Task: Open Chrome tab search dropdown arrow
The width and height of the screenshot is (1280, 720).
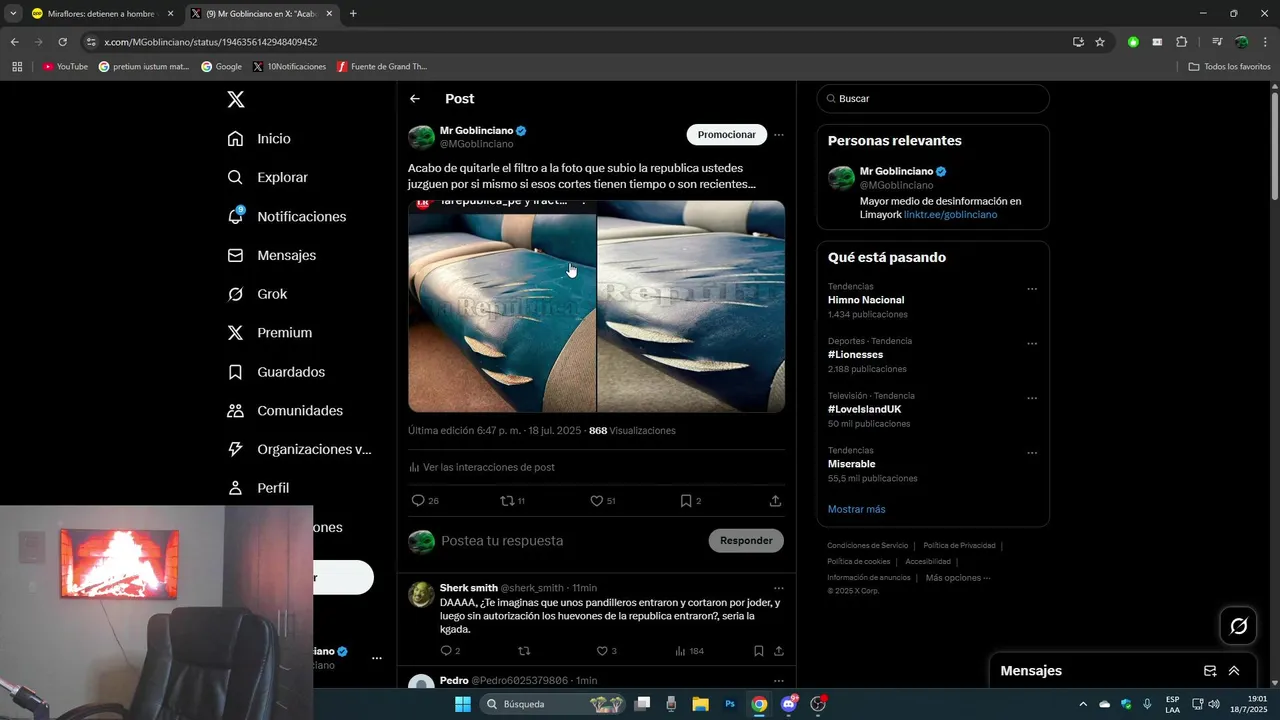Action: (x=13, y=14)
